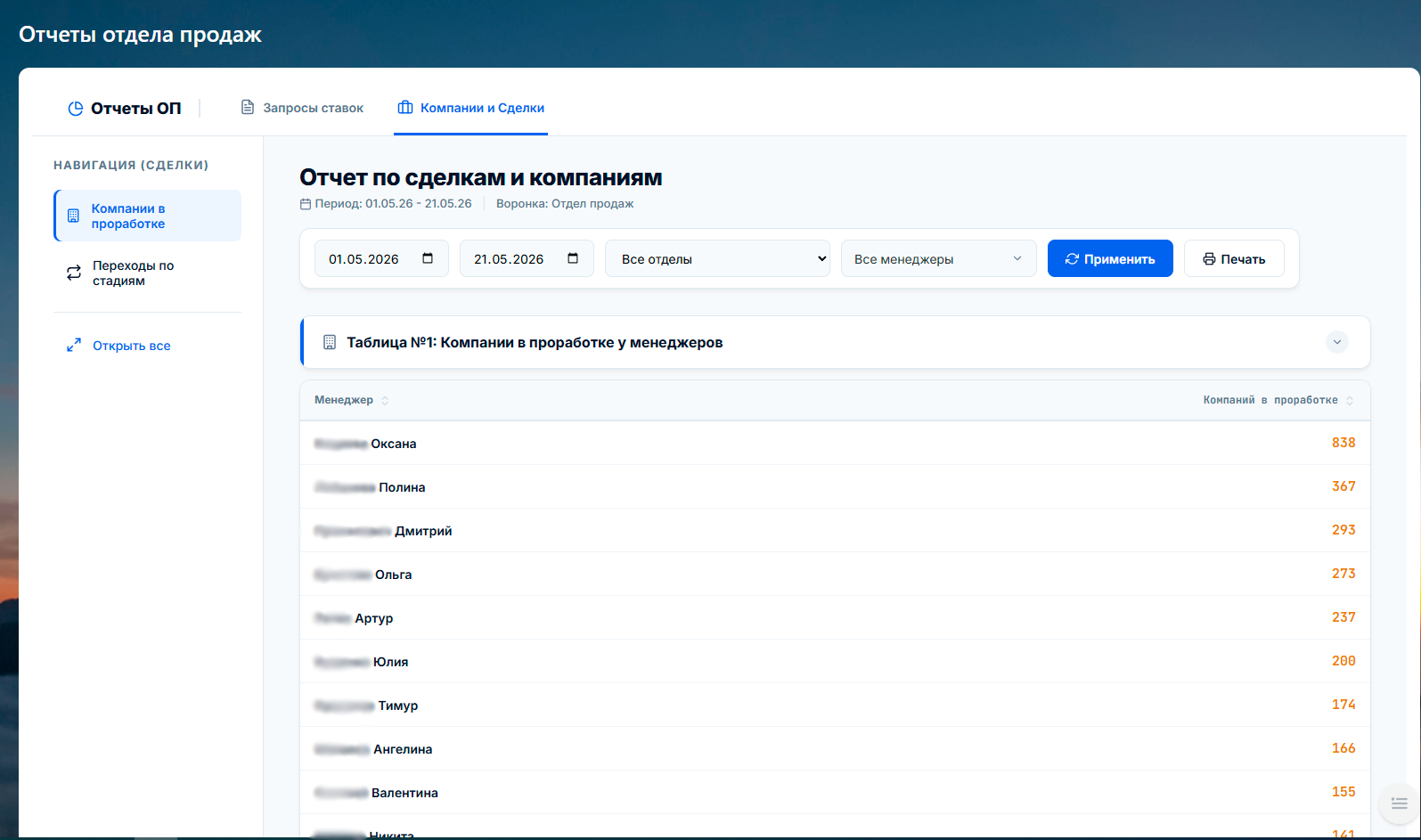Click the end date field 21.05.2026
This screenshot has height=840, width=1421.
point(527,258)
